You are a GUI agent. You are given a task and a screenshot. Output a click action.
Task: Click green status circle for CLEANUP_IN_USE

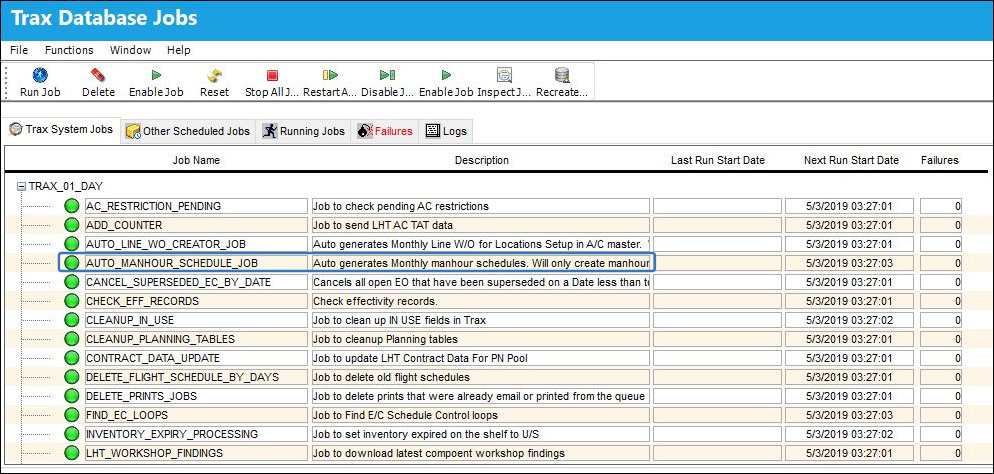pyautogui.click(x=72, y=320)
